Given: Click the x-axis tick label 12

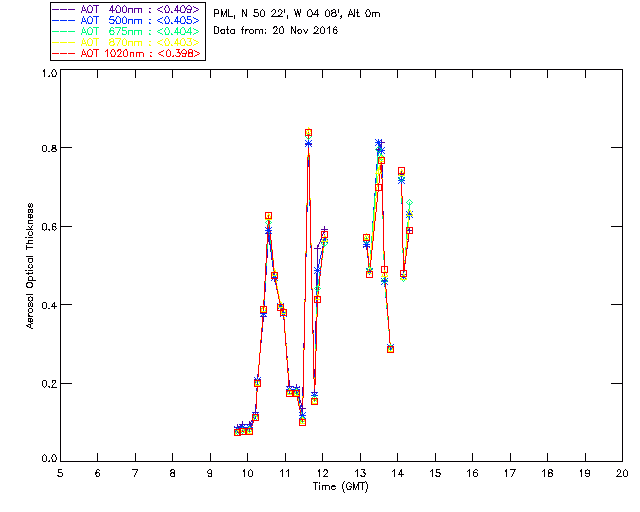Looking at the screenshot, I should pyautogui.click(x=322, y=472).
